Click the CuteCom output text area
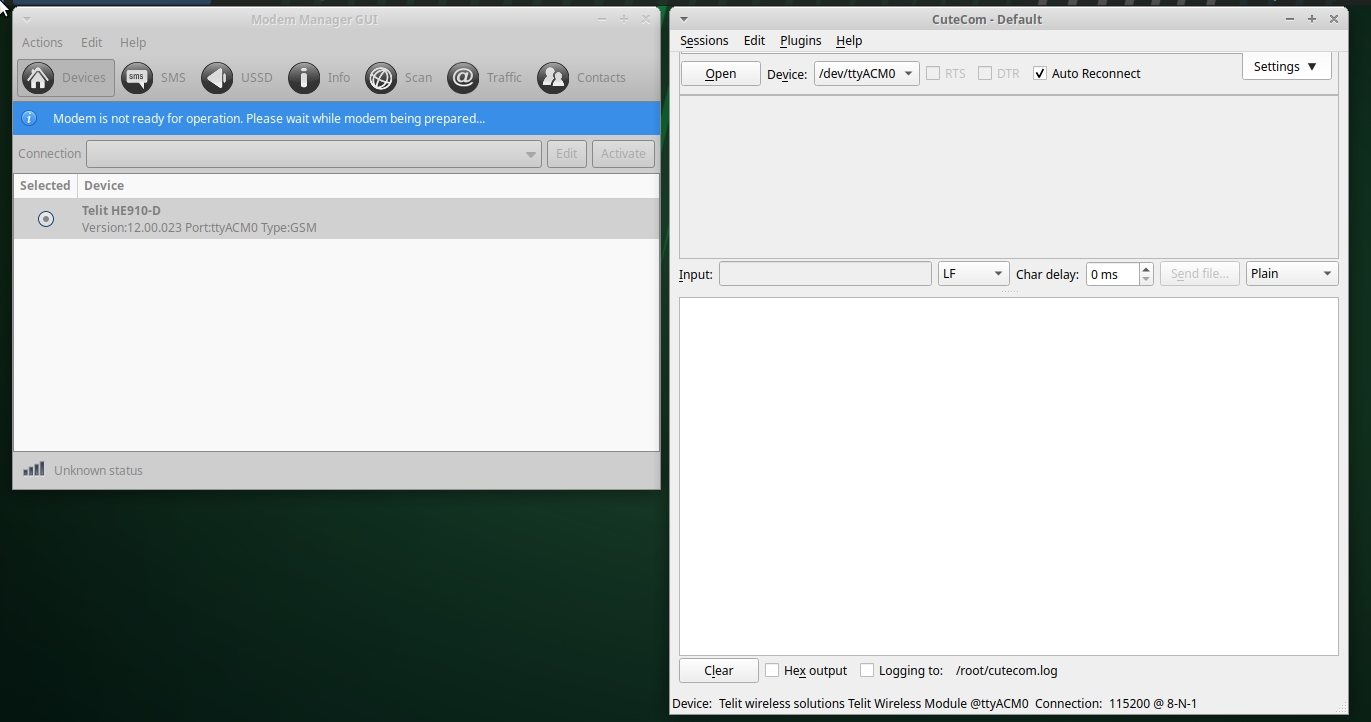 [1008, 476]
